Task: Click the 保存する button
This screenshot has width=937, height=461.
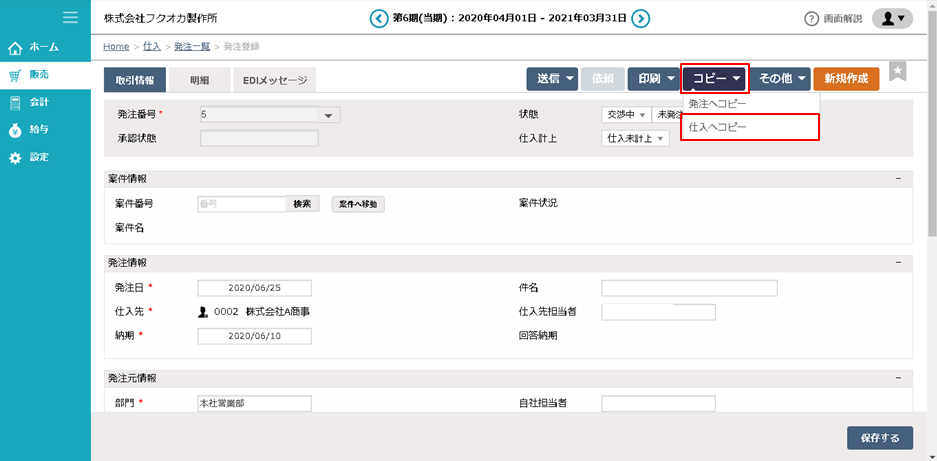Action: (879, 438)
